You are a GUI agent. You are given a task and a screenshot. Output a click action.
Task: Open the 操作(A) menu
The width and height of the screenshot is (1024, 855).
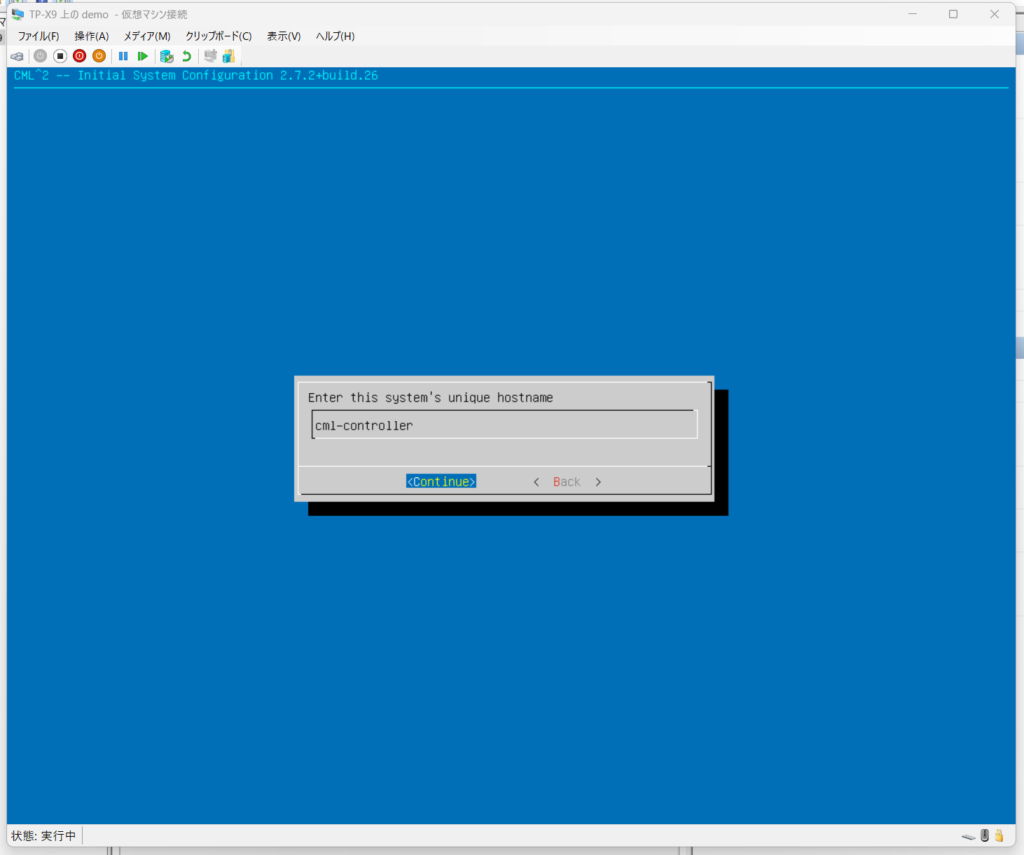point(91,36)
